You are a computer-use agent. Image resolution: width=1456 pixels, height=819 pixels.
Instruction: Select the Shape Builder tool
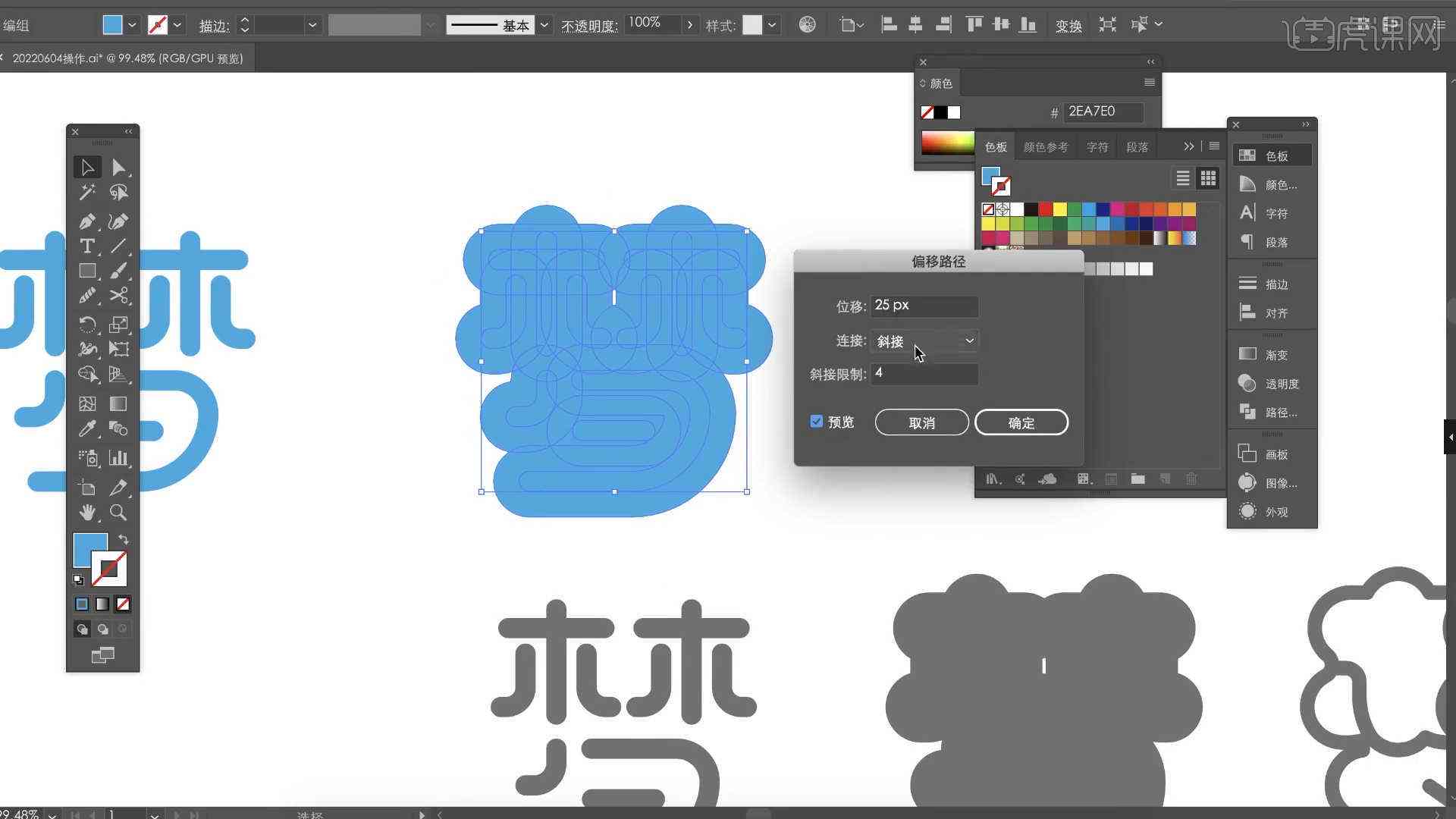coord(87,374)
